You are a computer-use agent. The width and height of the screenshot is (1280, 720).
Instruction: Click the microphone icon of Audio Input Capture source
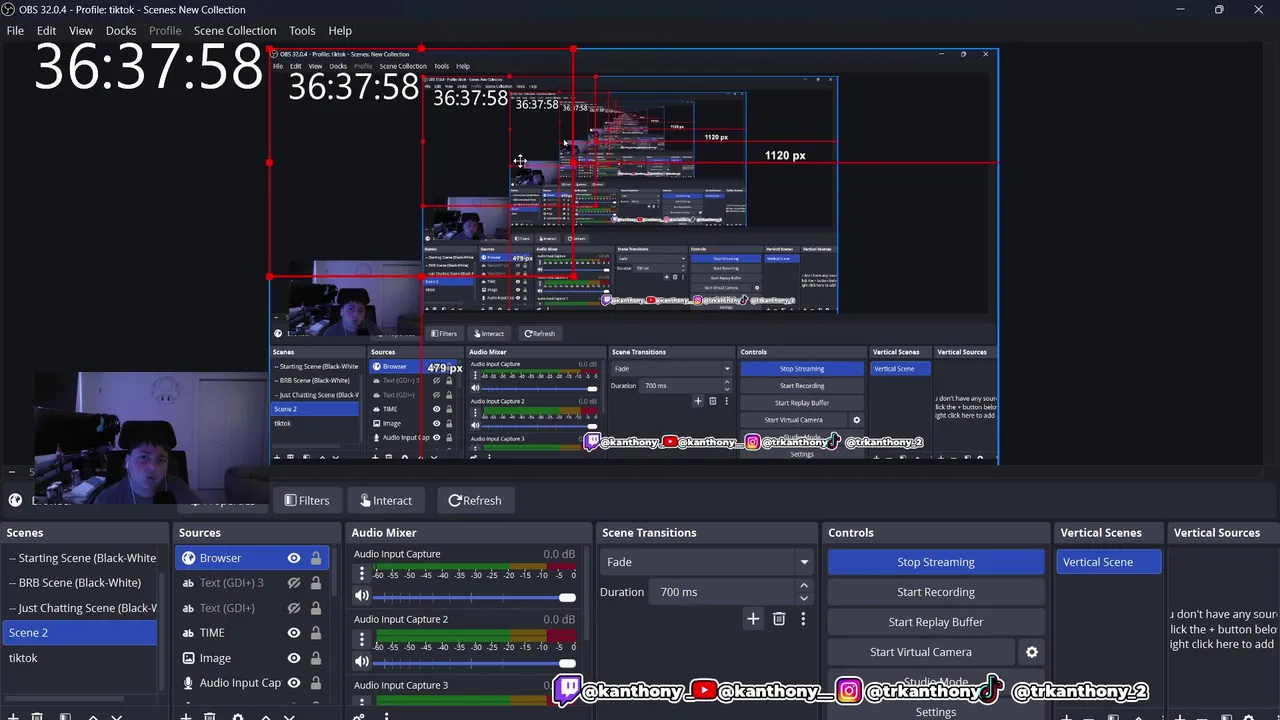188,683
